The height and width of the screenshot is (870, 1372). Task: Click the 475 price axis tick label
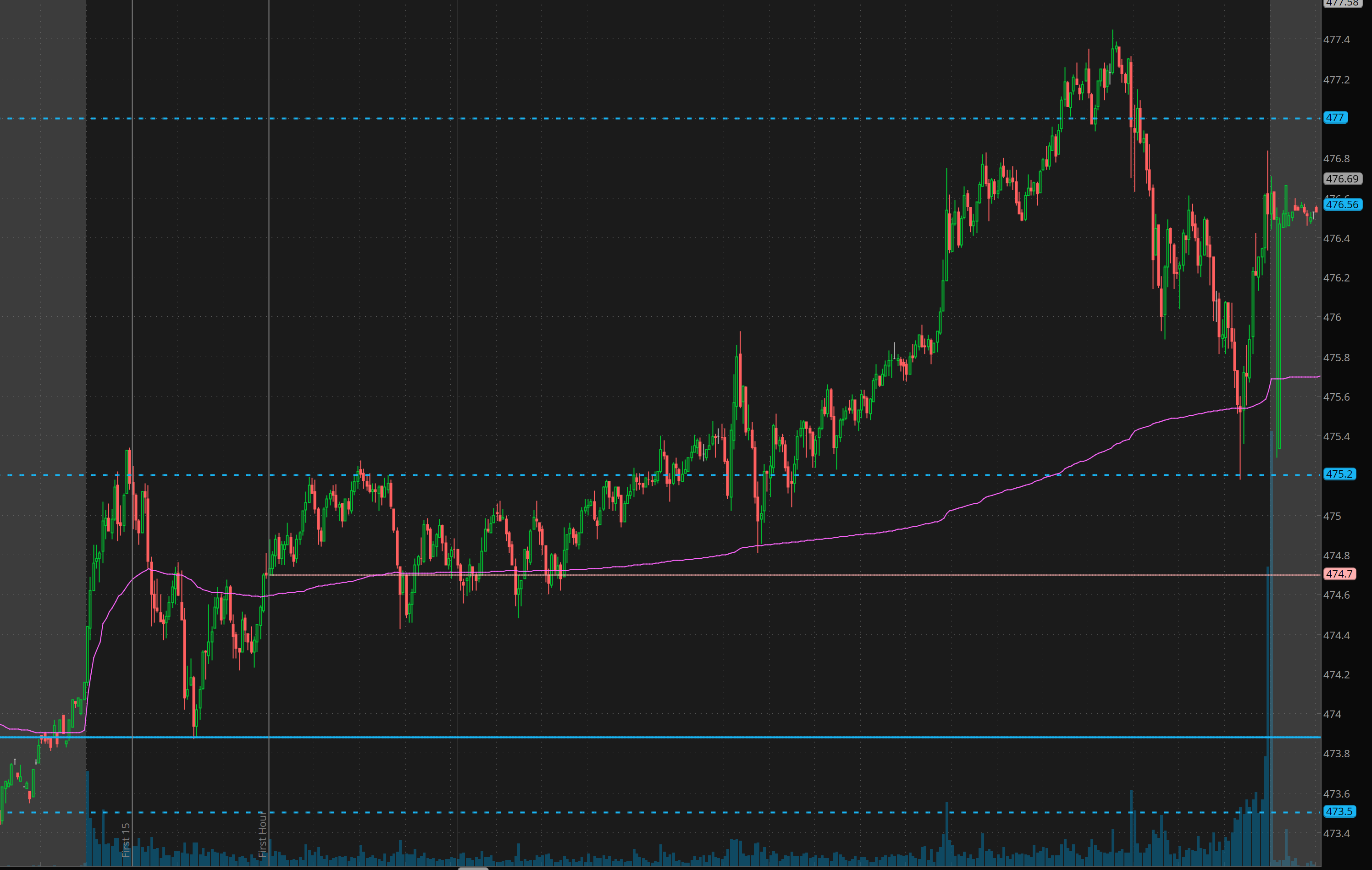(1332, 517)
